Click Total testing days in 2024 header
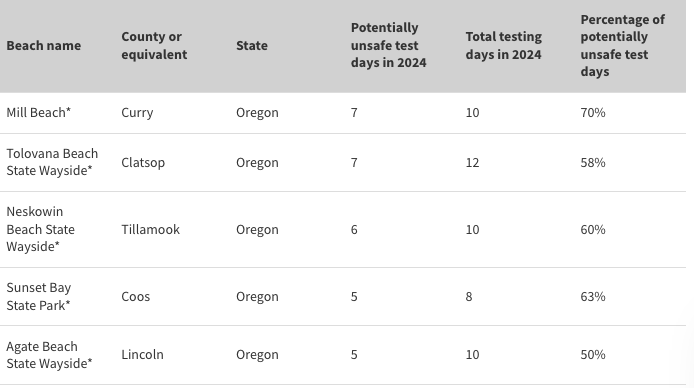 504,46
